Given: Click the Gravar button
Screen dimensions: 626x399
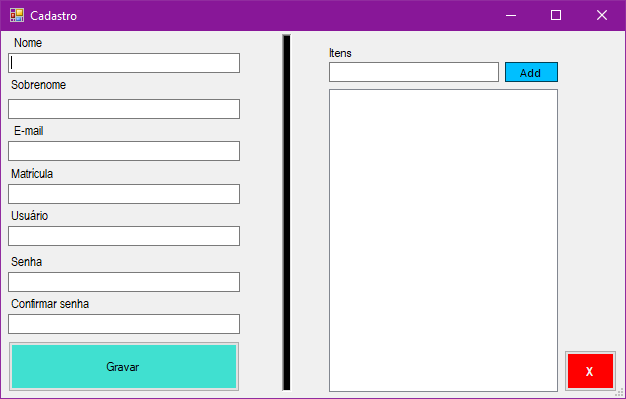Looking at the screenshot, I should (x=124, y=367).
